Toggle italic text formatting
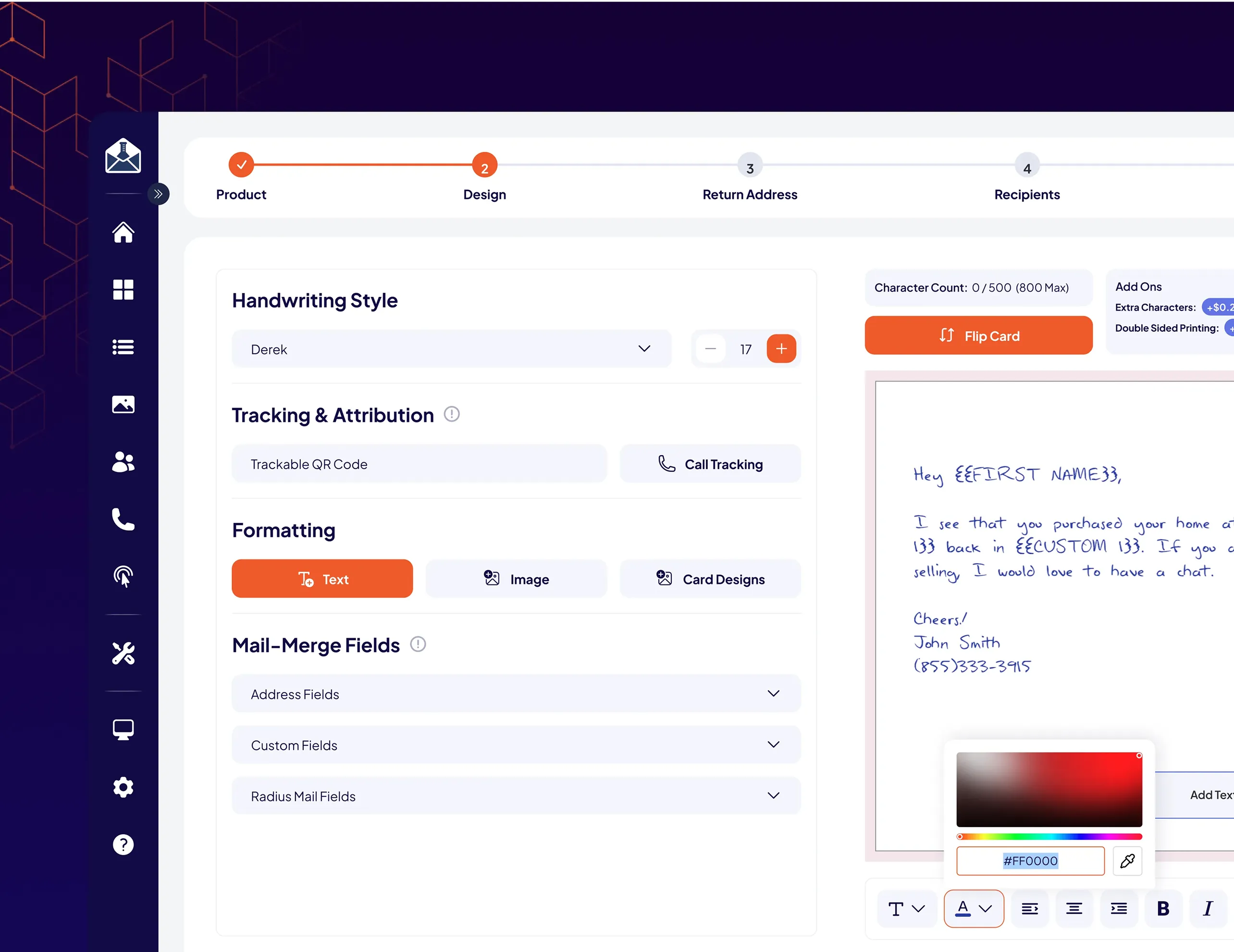This screenshot has width=1234, height=952. coord(1208,908)
